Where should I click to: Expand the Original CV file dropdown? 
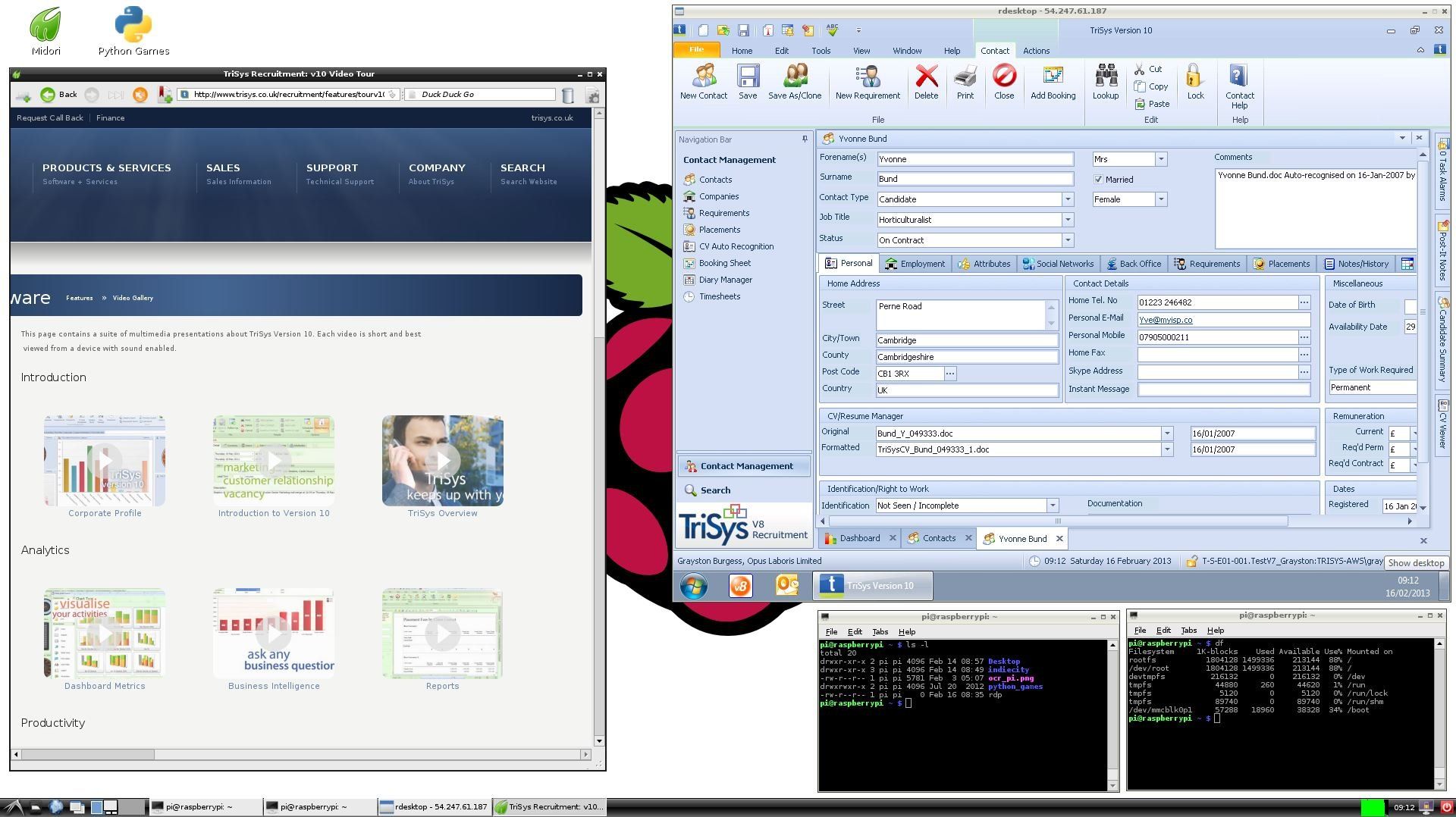[1167, 434]
